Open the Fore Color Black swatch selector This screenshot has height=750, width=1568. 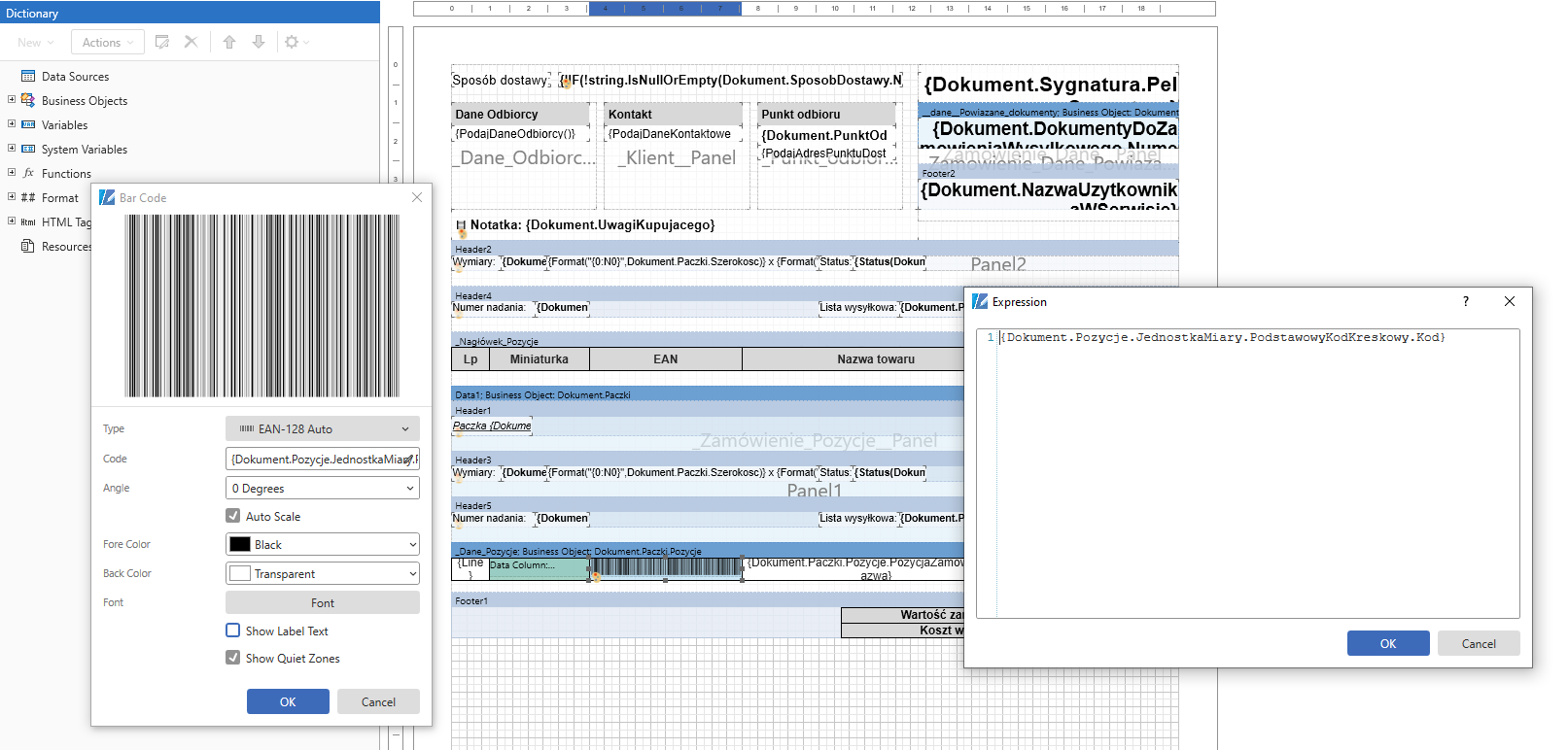point(322,545)
